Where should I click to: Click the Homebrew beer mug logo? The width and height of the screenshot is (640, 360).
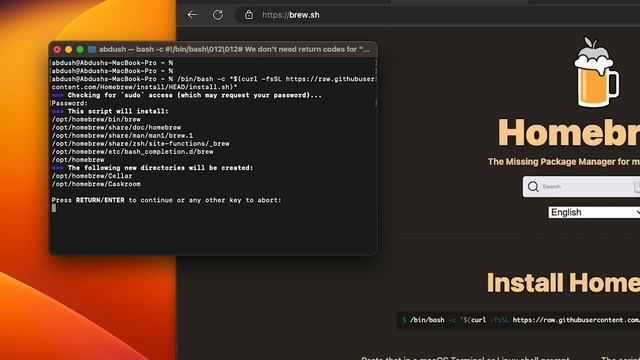pyautogui.click(x=597, y=72)
